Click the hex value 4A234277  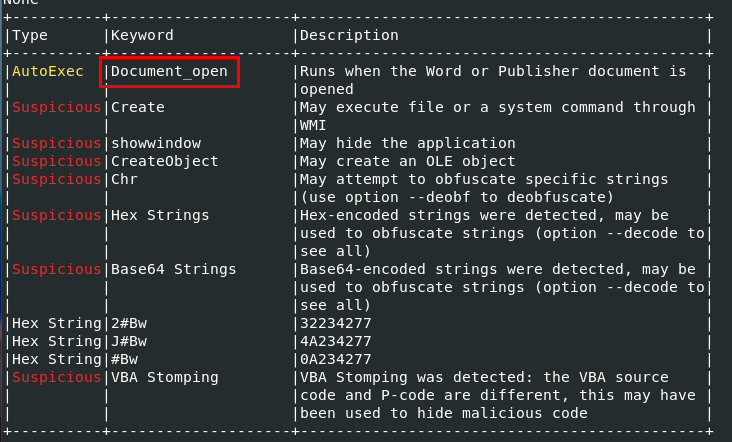(336, 342)
